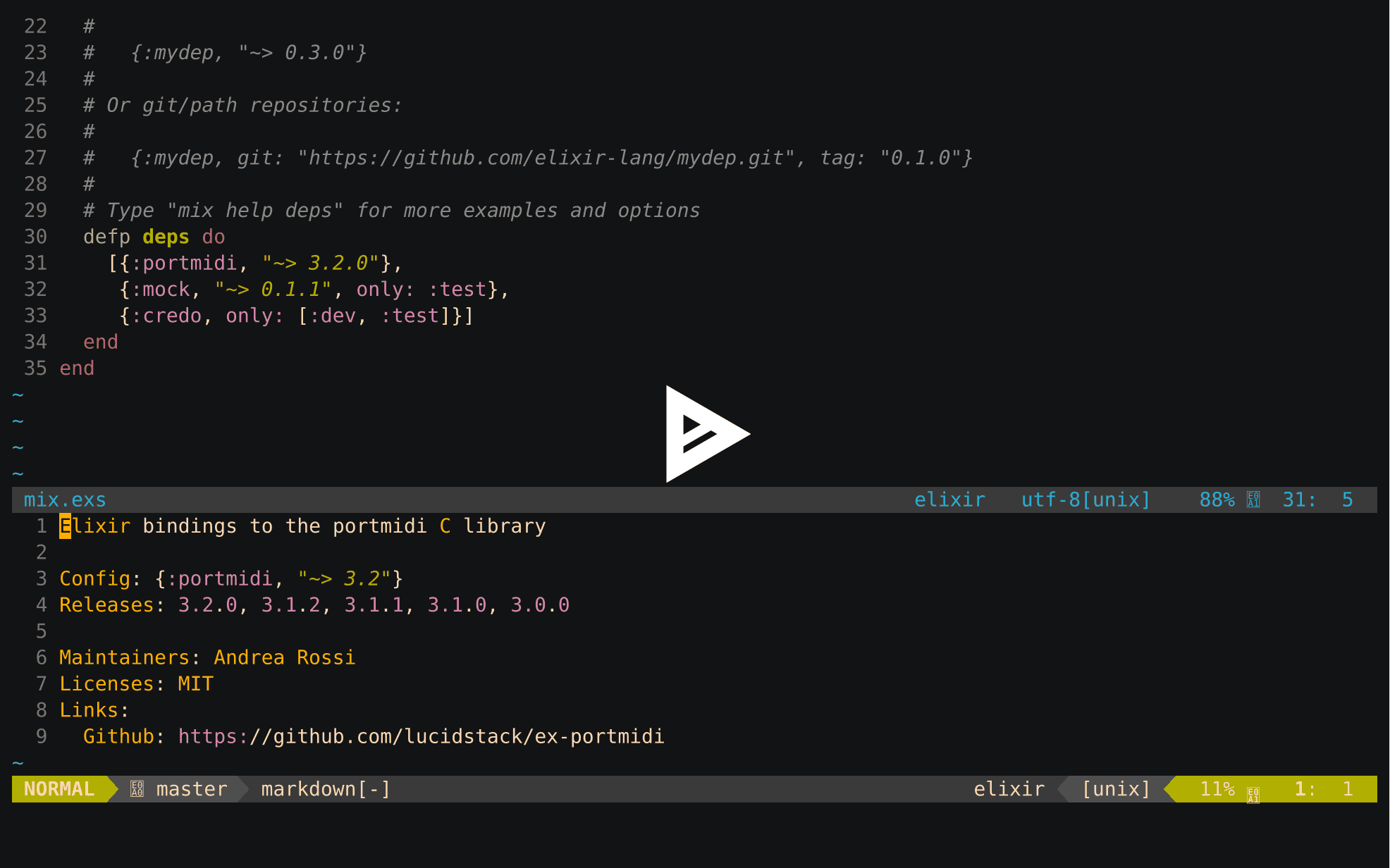Click the '# Or git/path repositories:' comment
The image size is (1390, 868).
242,105
